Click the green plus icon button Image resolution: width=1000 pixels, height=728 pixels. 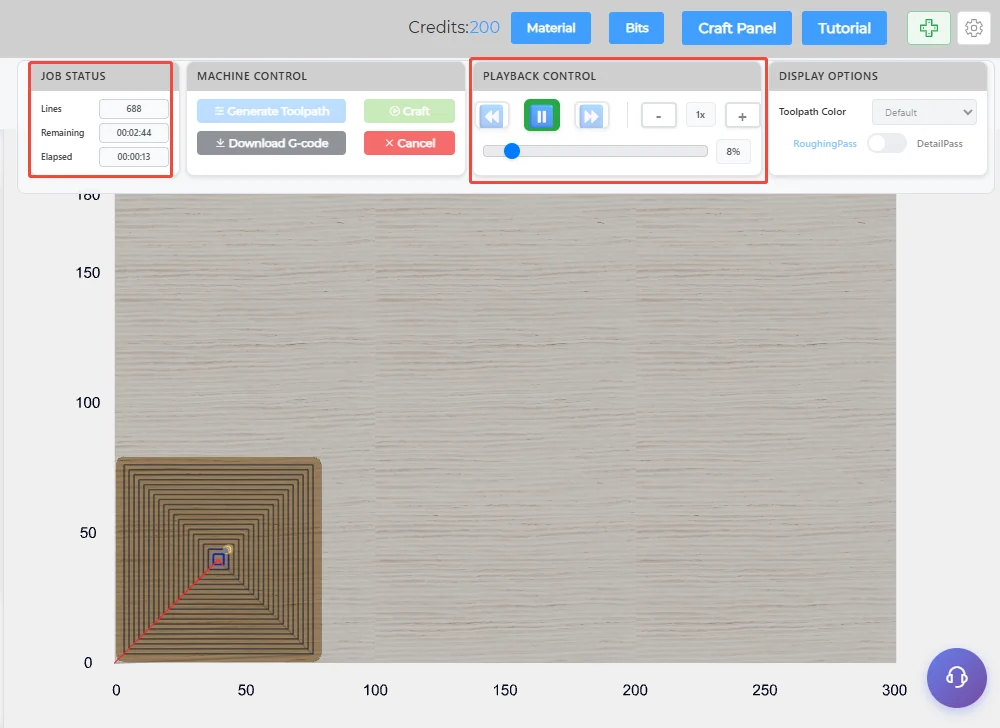(929, 28)
